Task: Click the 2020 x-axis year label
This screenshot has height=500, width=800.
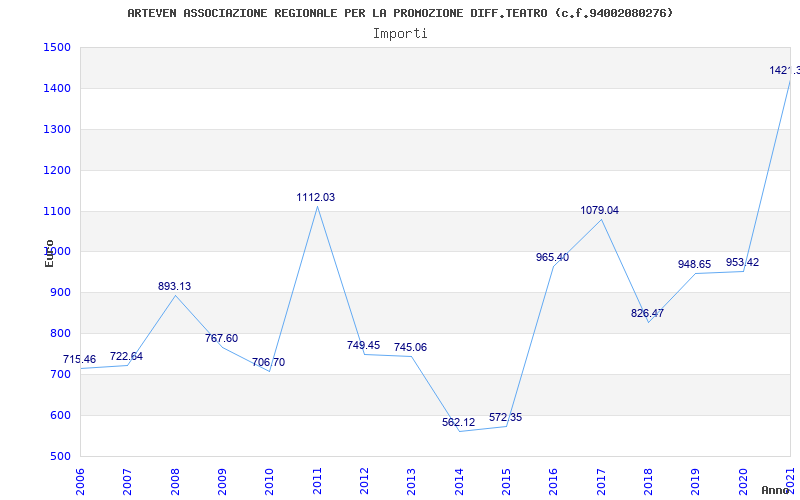Action: [x=743, y=482]
